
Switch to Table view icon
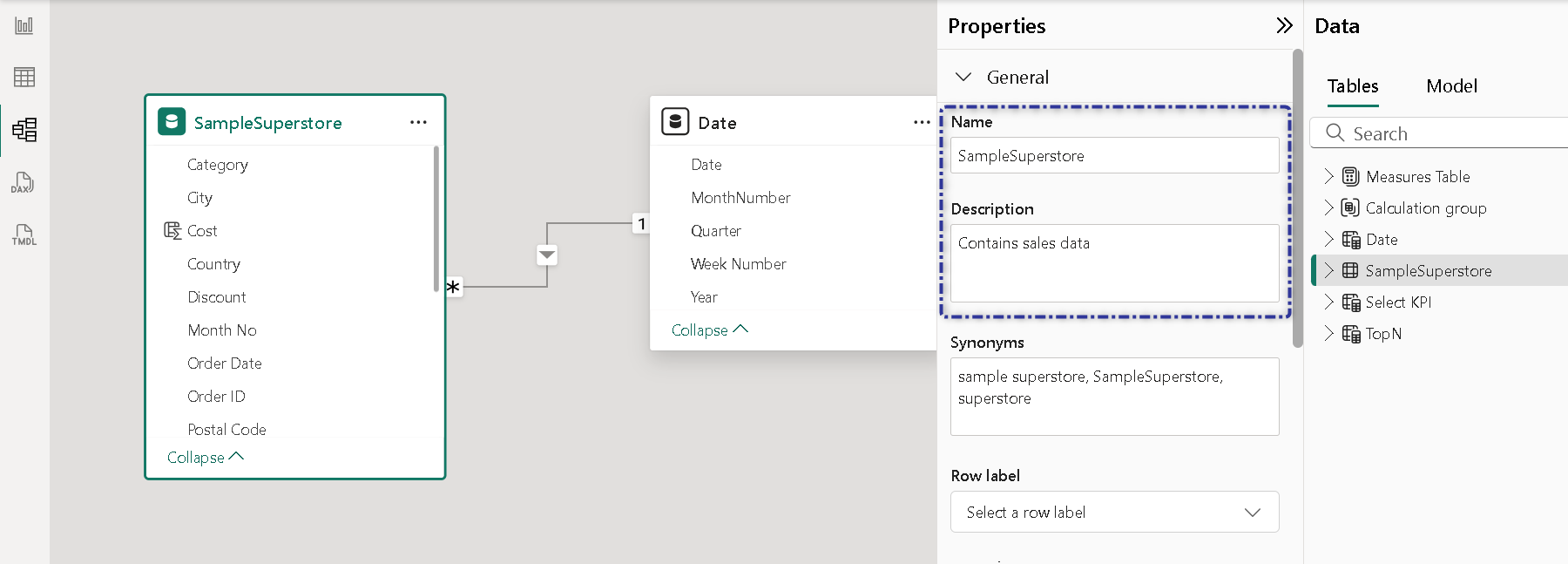pos(24,77)
